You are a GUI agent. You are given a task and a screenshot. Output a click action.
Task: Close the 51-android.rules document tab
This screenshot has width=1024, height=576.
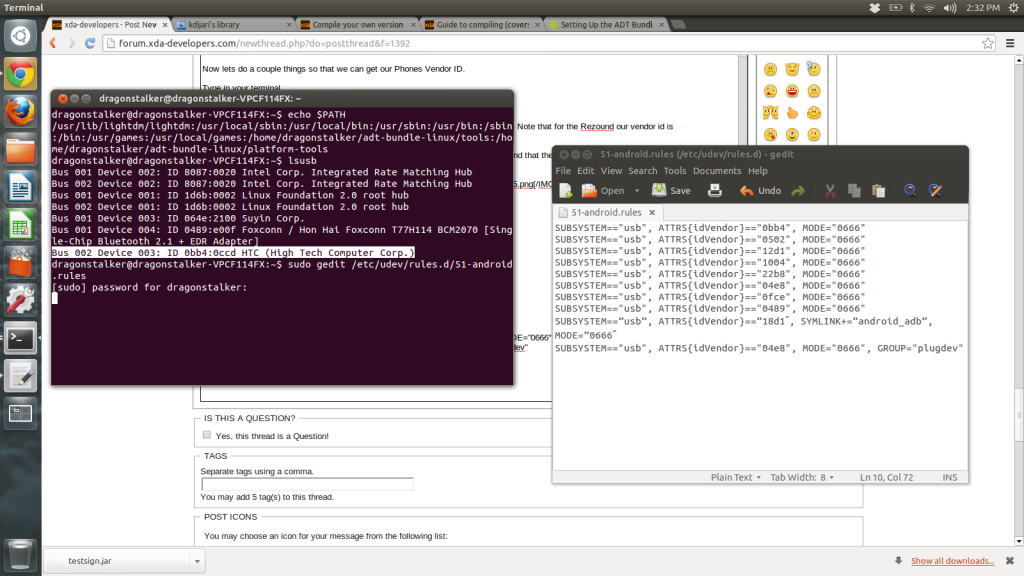point(652,212)
